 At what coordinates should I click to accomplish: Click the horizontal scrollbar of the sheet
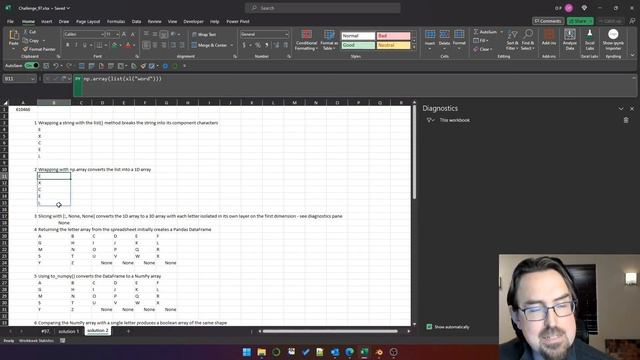330,331
